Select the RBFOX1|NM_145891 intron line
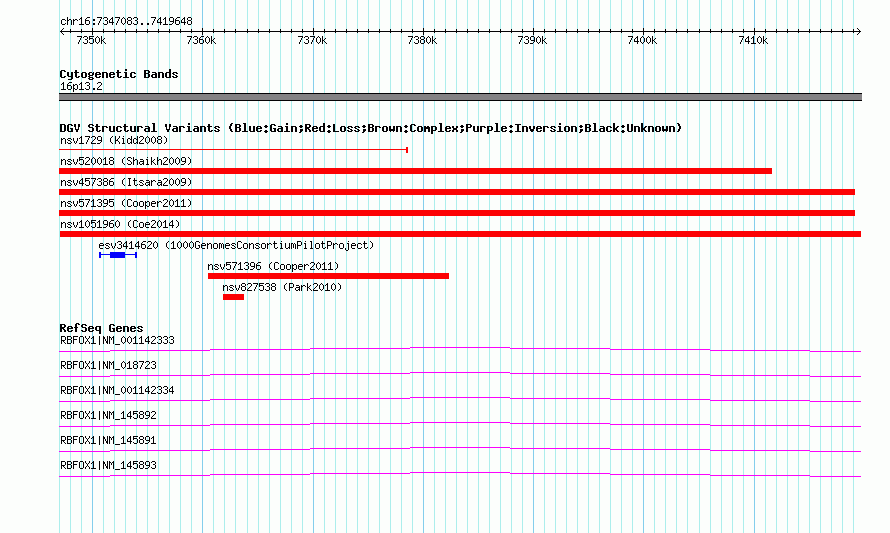Screen dimensions: 890x533 pyautogui.click(x=460, y=450)
